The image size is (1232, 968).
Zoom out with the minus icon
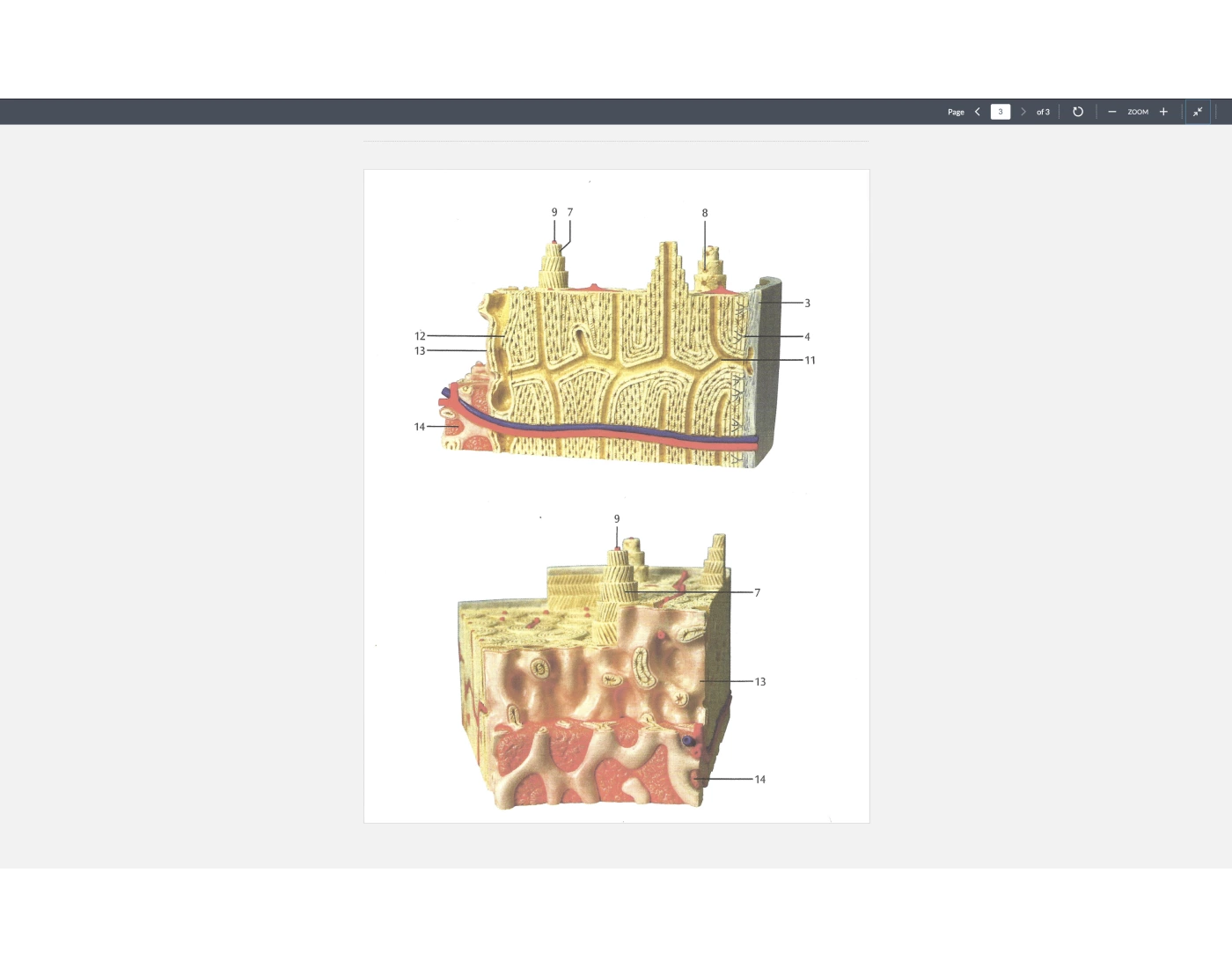pyautogui.click(x=1112, y=112)
